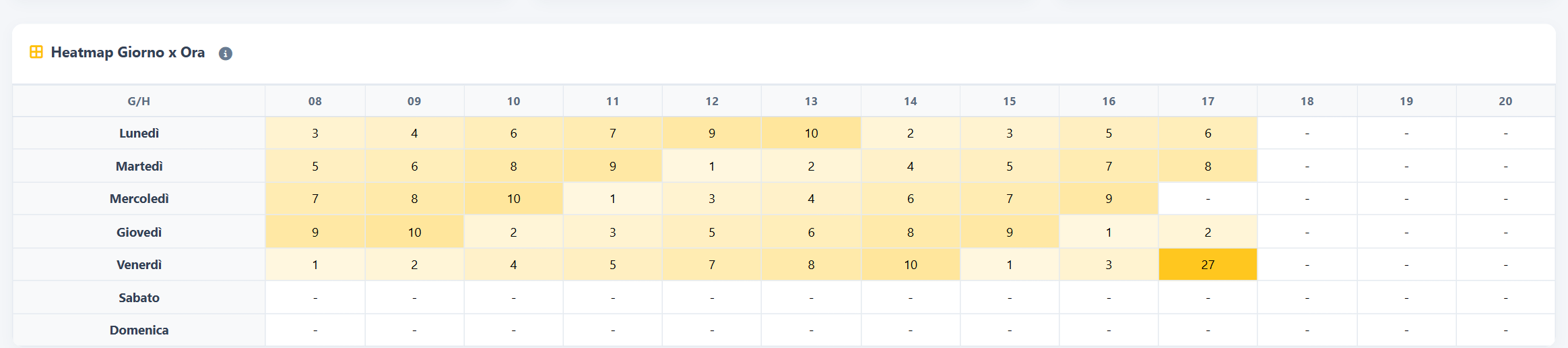Click the yellow grid icon before Heatmap title
1568x348 pixels.
tap(36, 52)
